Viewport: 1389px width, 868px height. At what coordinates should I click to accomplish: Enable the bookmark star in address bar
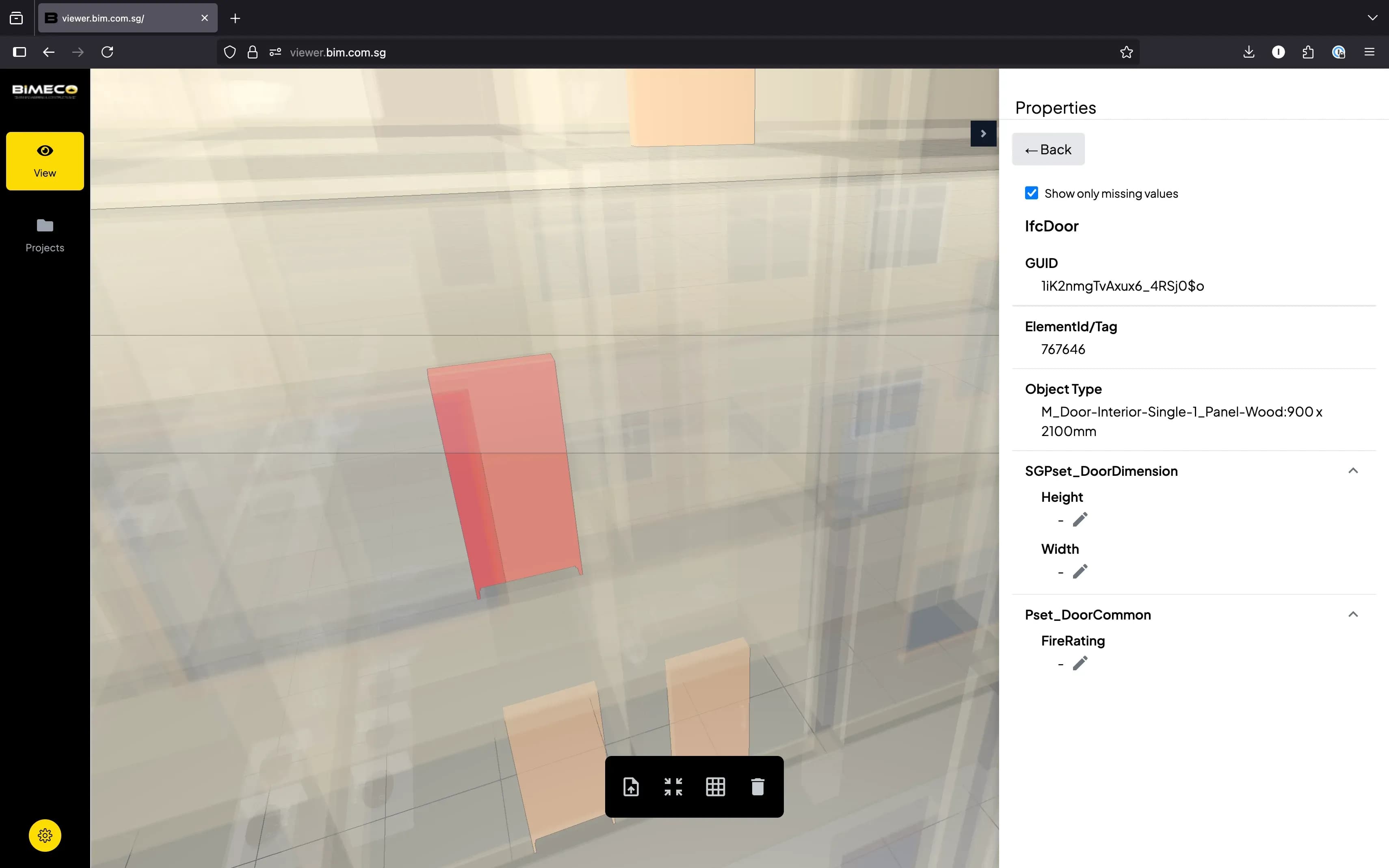coord(1125,52)
